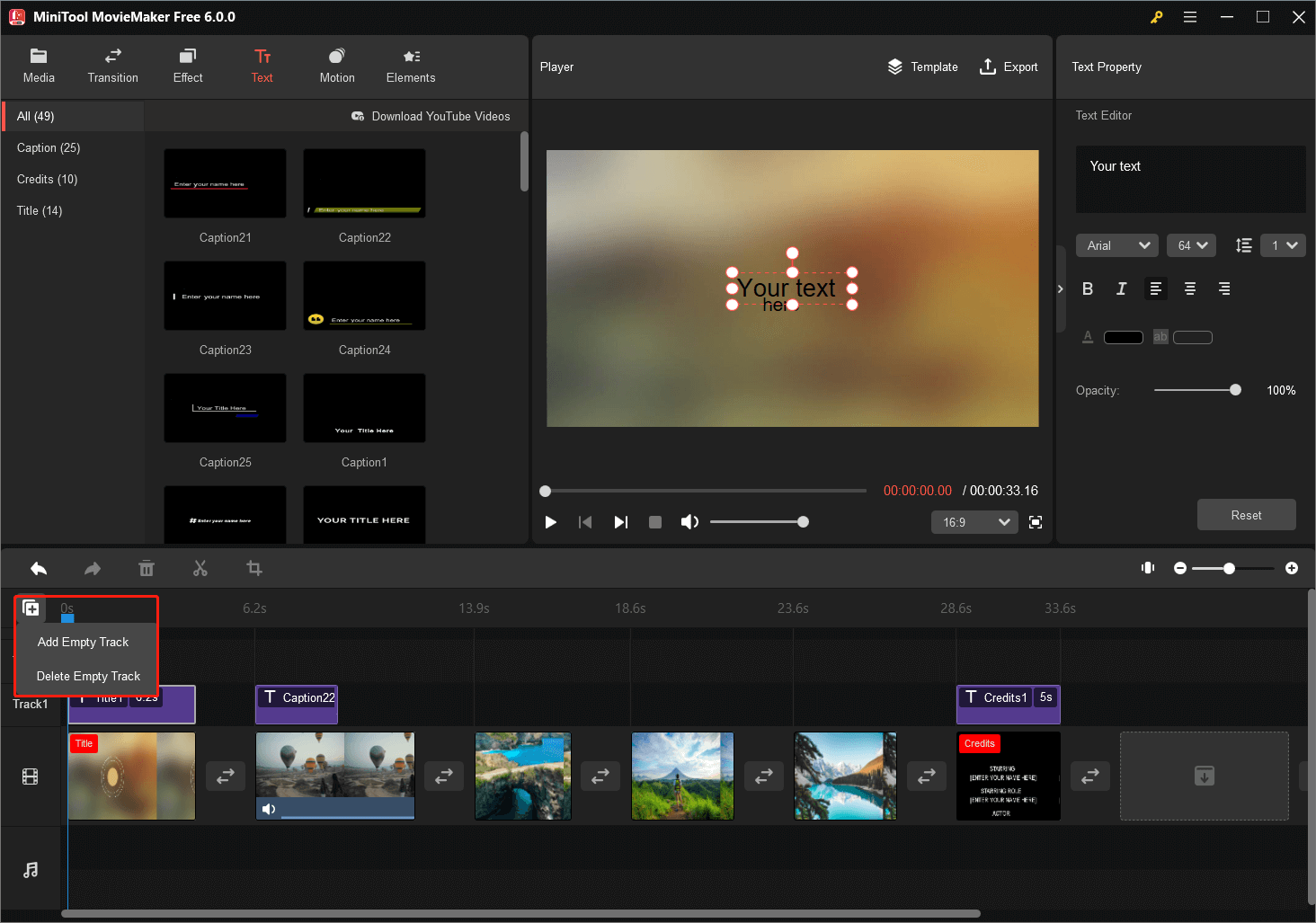Viewport: 1316px width, 923px height.
Task: Open the font size 64 dropdown
Action: click(1191, 245)
